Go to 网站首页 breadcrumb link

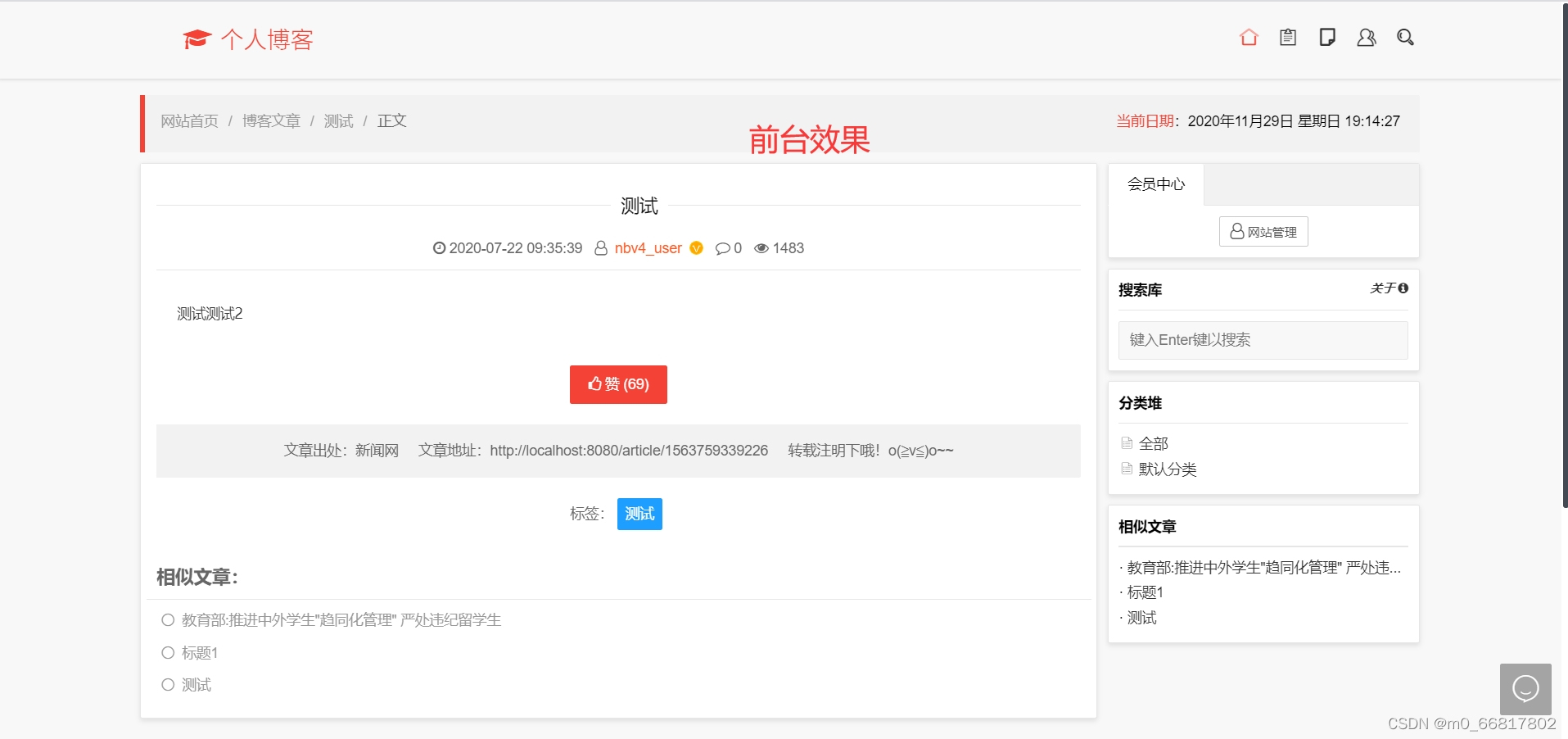(x=189, y=121)
